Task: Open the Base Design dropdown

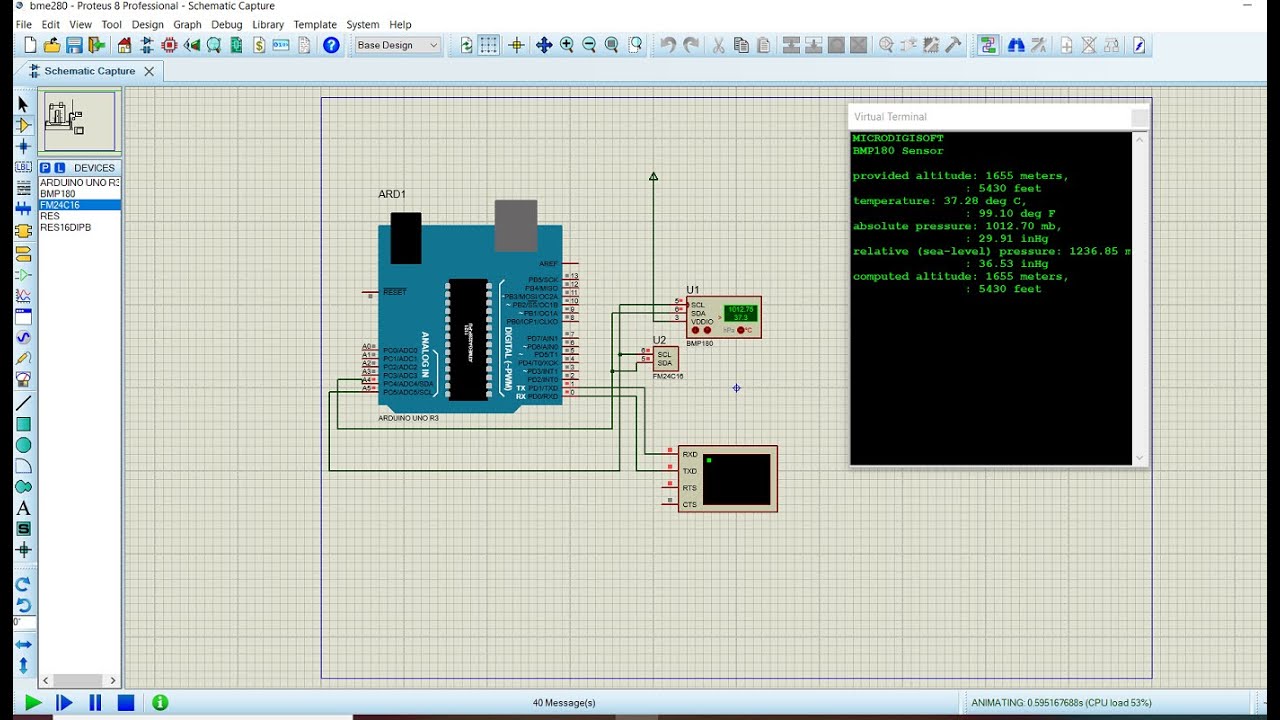Action: pyautogui.click(x=398, y=45)
